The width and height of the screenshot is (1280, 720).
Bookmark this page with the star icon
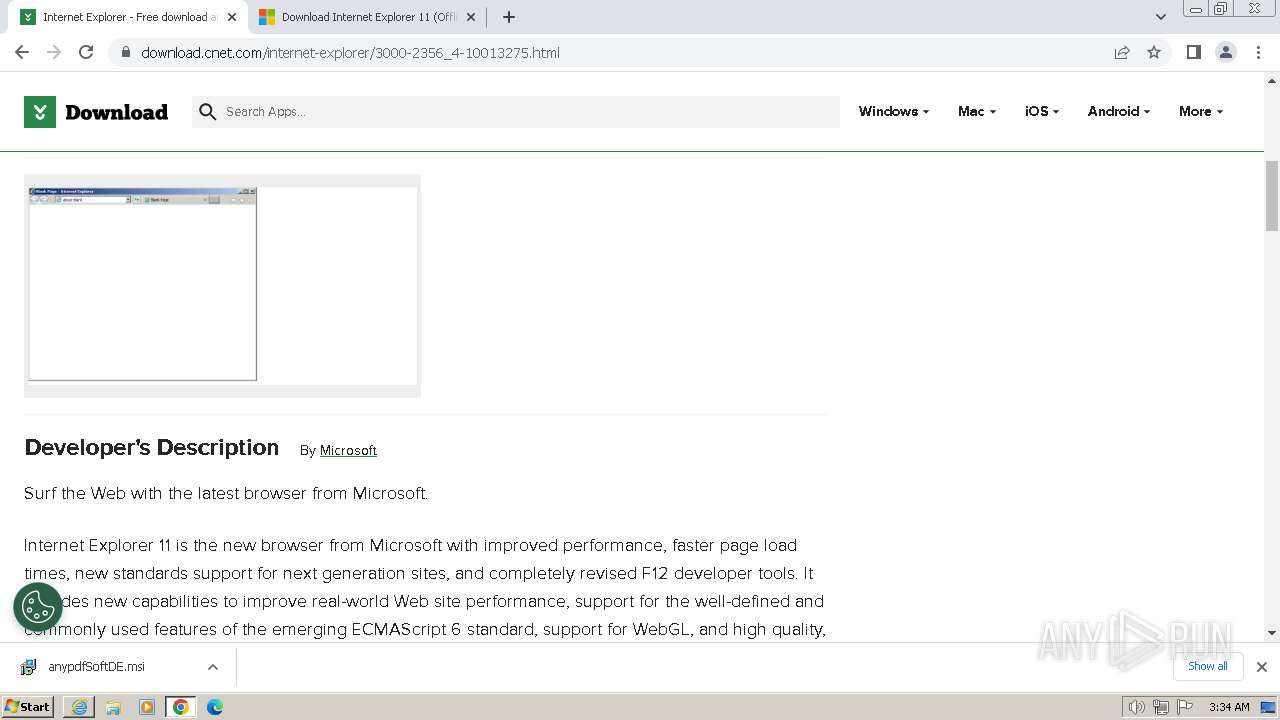(x=1154, y=52)
